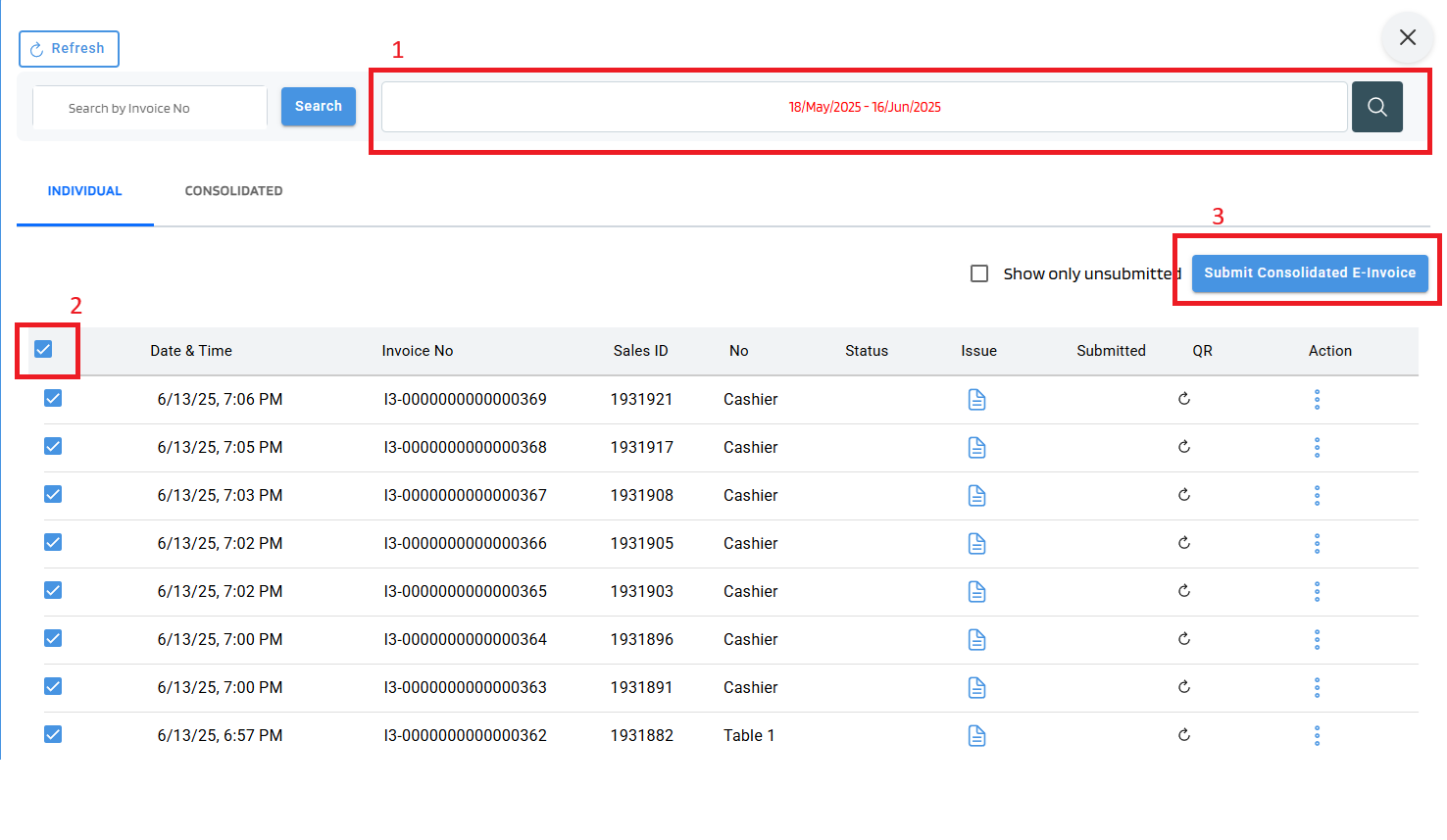Uncheck row for invoice I3-0000000000000363

coord(53,686)
